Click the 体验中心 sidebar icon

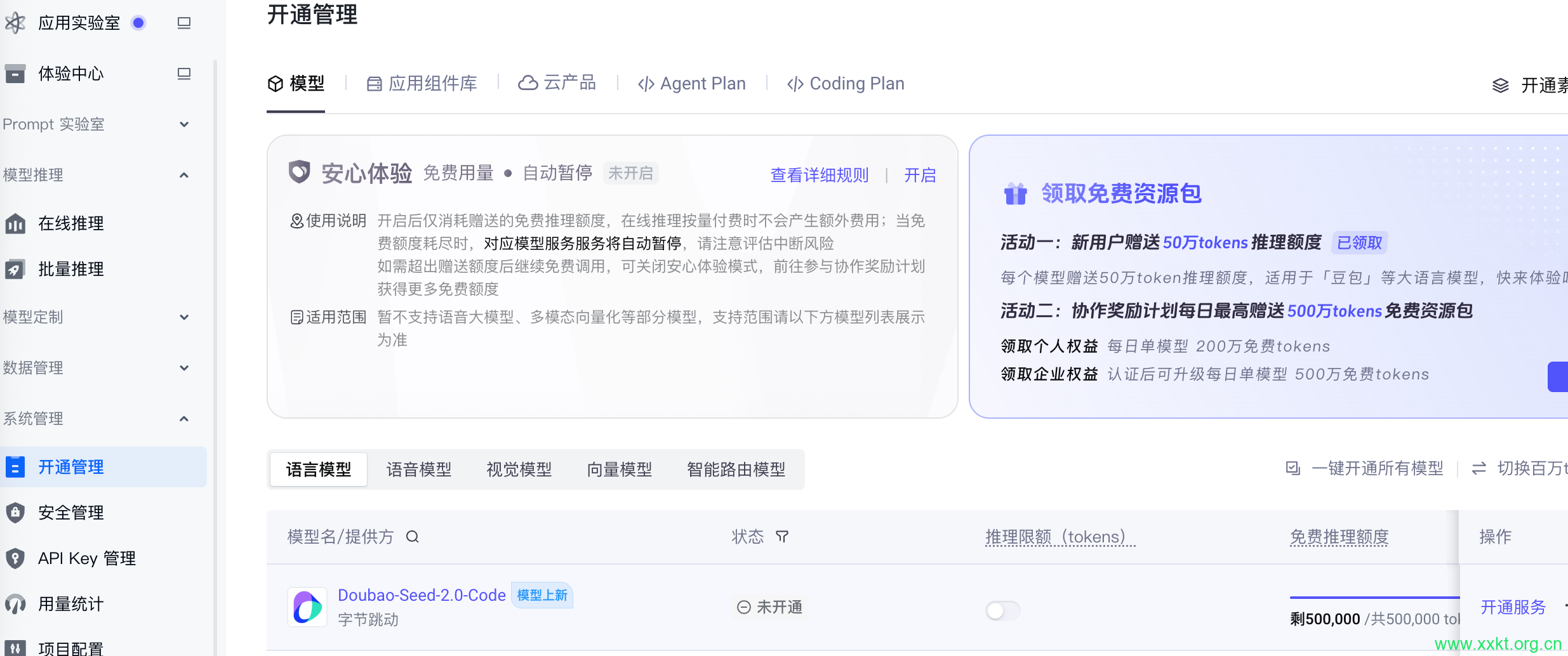click(15, 74)
